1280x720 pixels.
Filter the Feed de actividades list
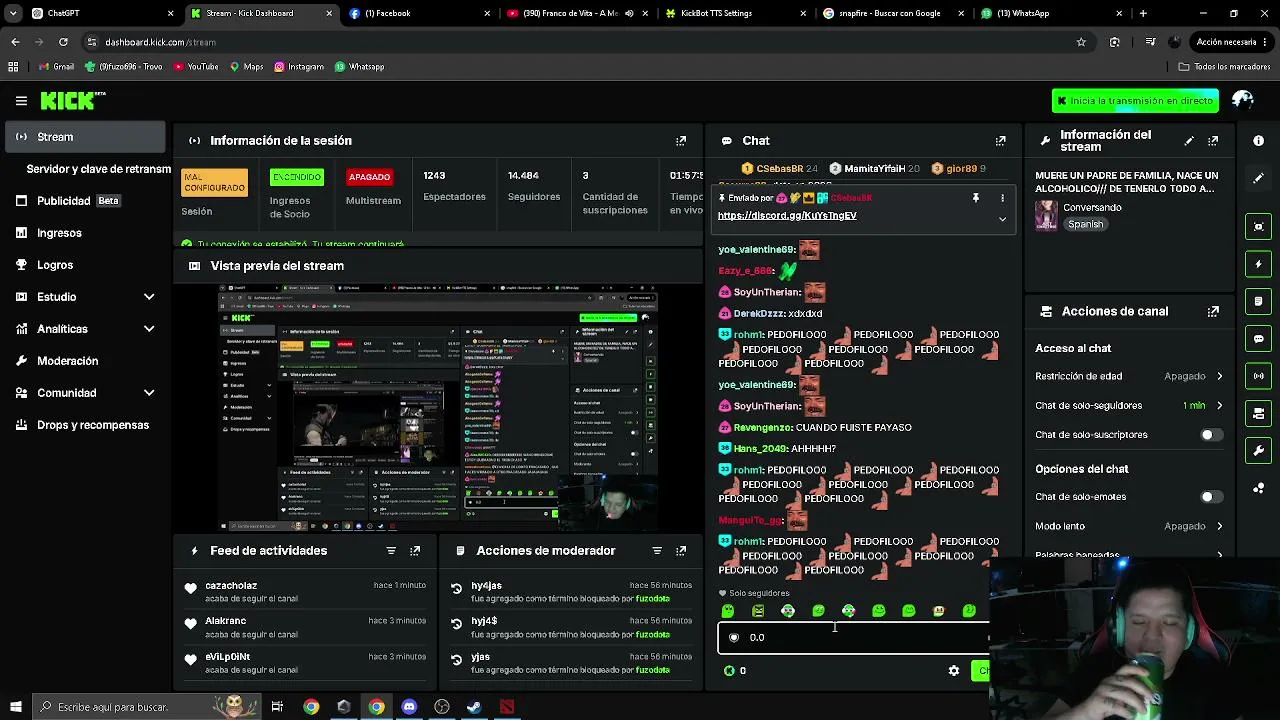tap(391, 551)
